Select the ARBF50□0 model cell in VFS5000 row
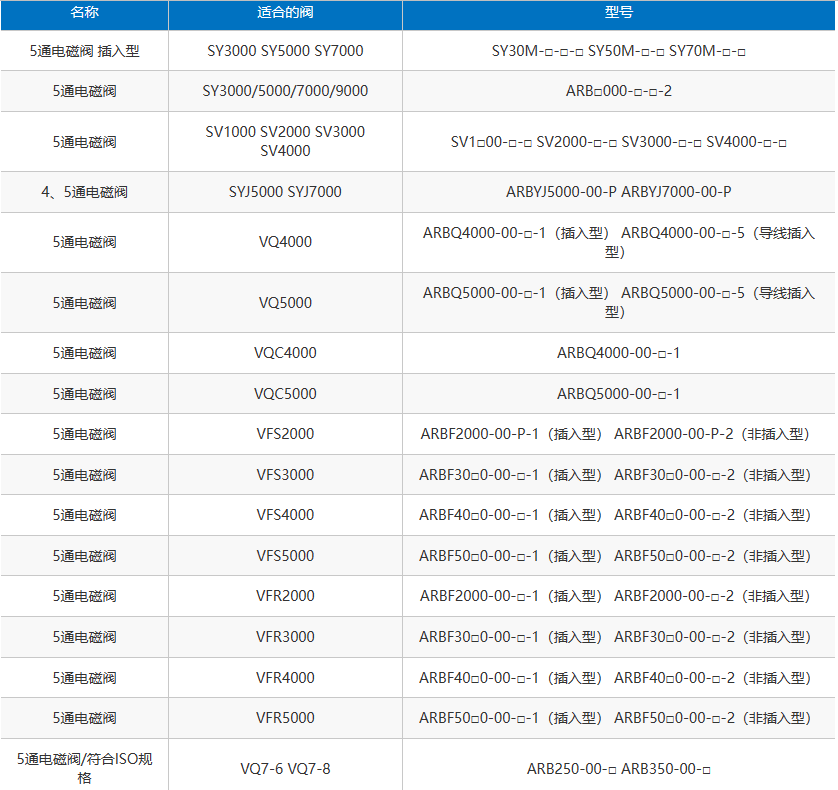The width and height of the screenshot is (838, 790). click(618, 556)
